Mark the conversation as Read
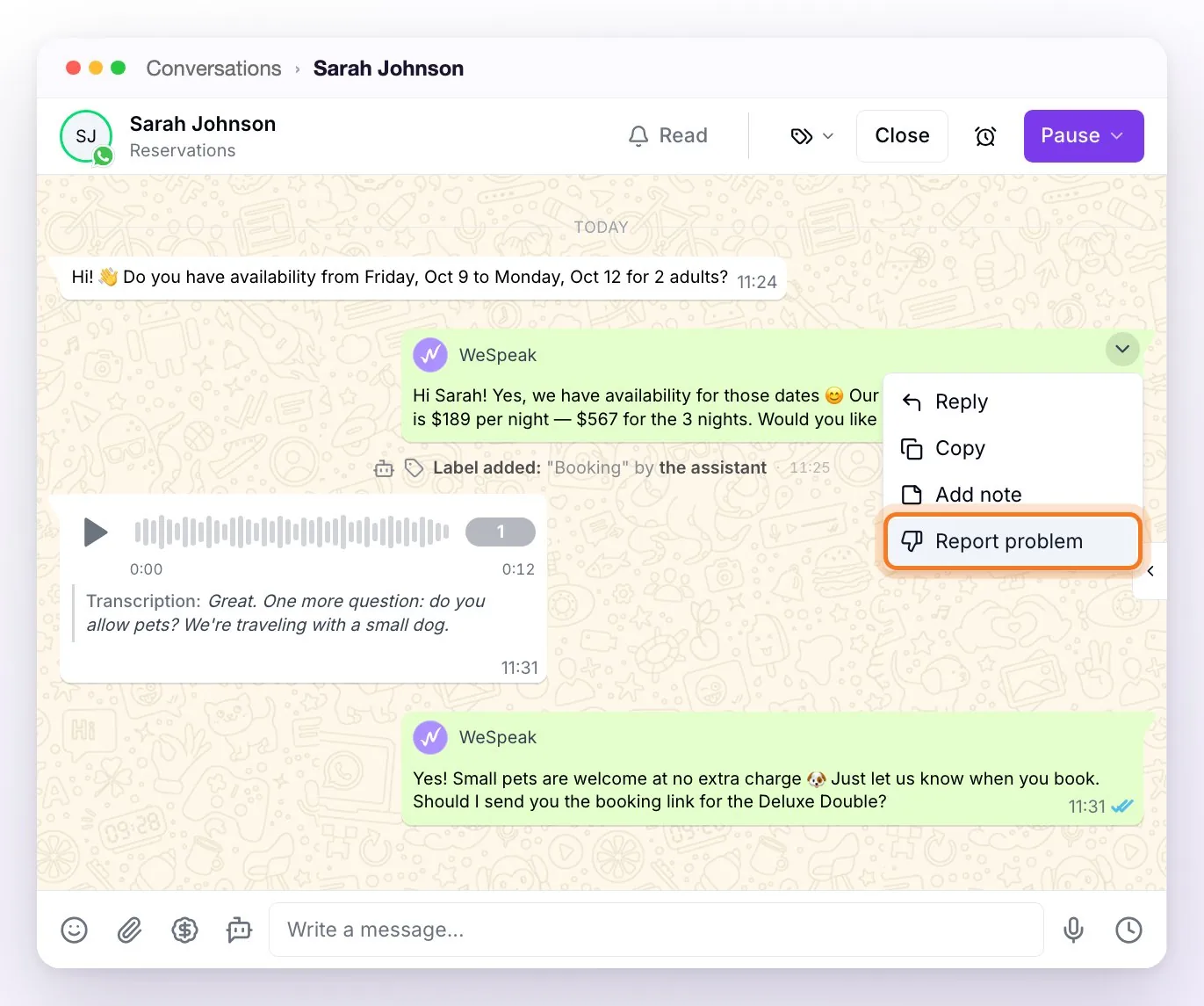 click(x=667, y=135)
